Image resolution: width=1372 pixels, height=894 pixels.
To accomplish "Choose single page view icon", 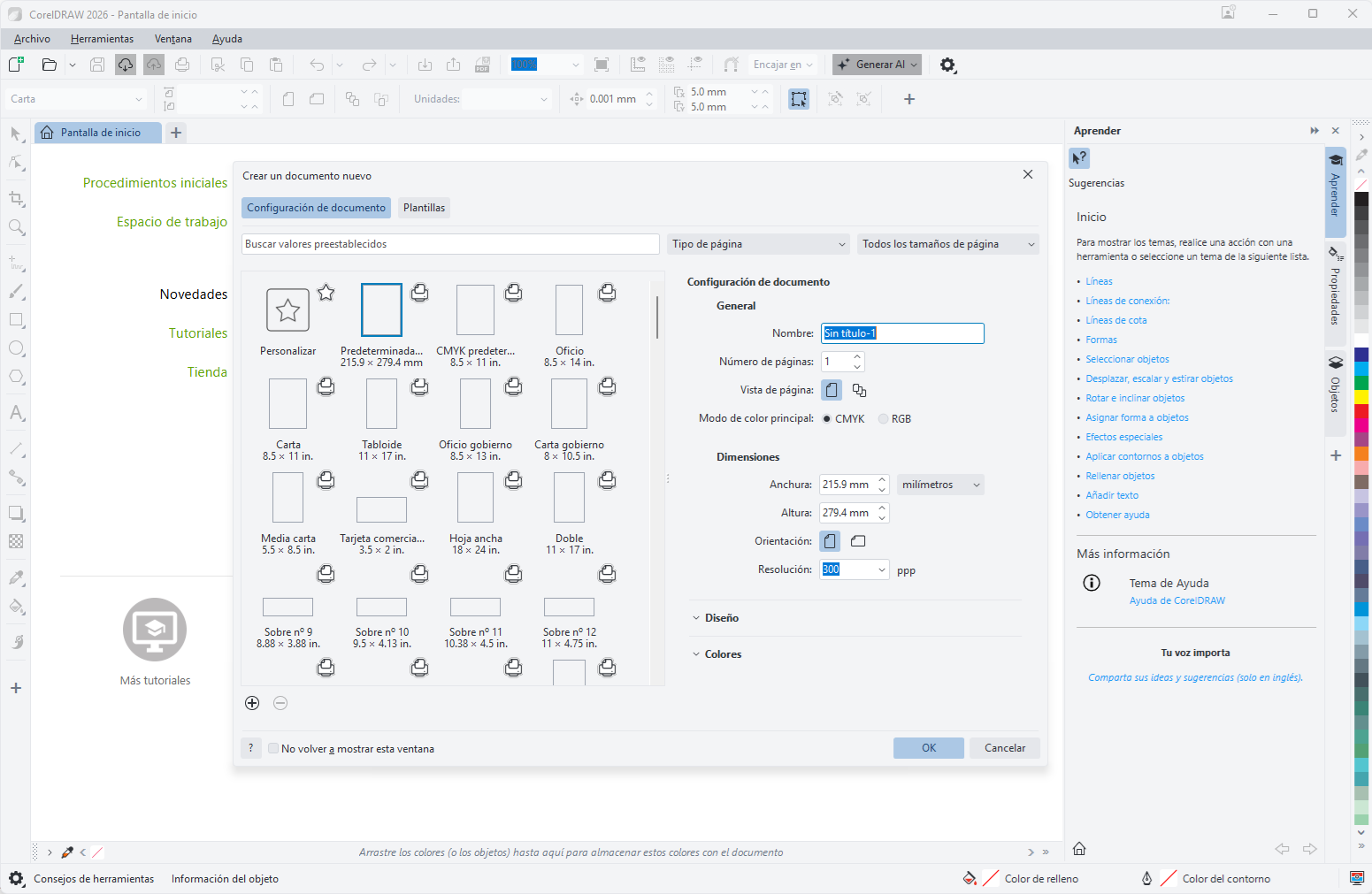I will 831,390.
